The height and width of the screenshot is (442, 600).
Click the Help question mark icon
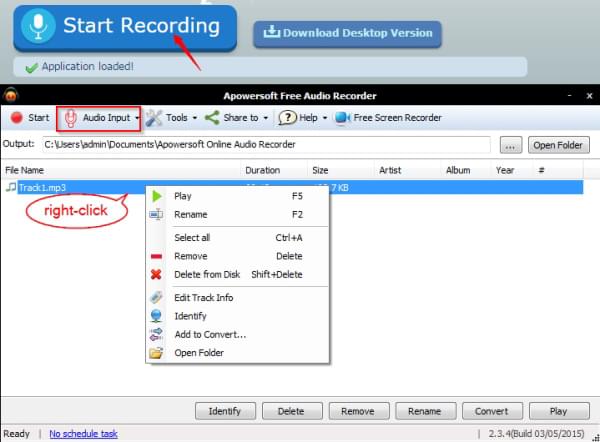287,118
